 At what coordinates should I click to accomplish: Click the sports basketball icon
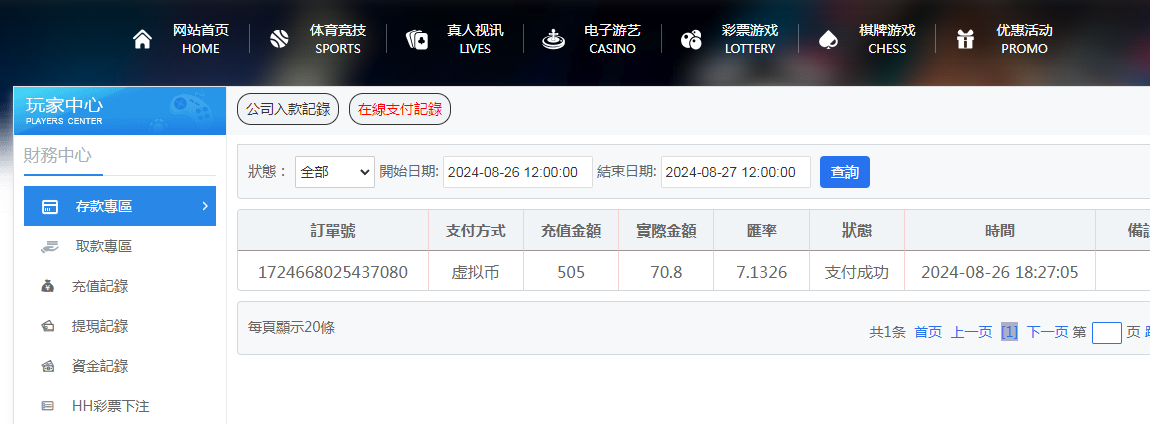click(279, 39)
